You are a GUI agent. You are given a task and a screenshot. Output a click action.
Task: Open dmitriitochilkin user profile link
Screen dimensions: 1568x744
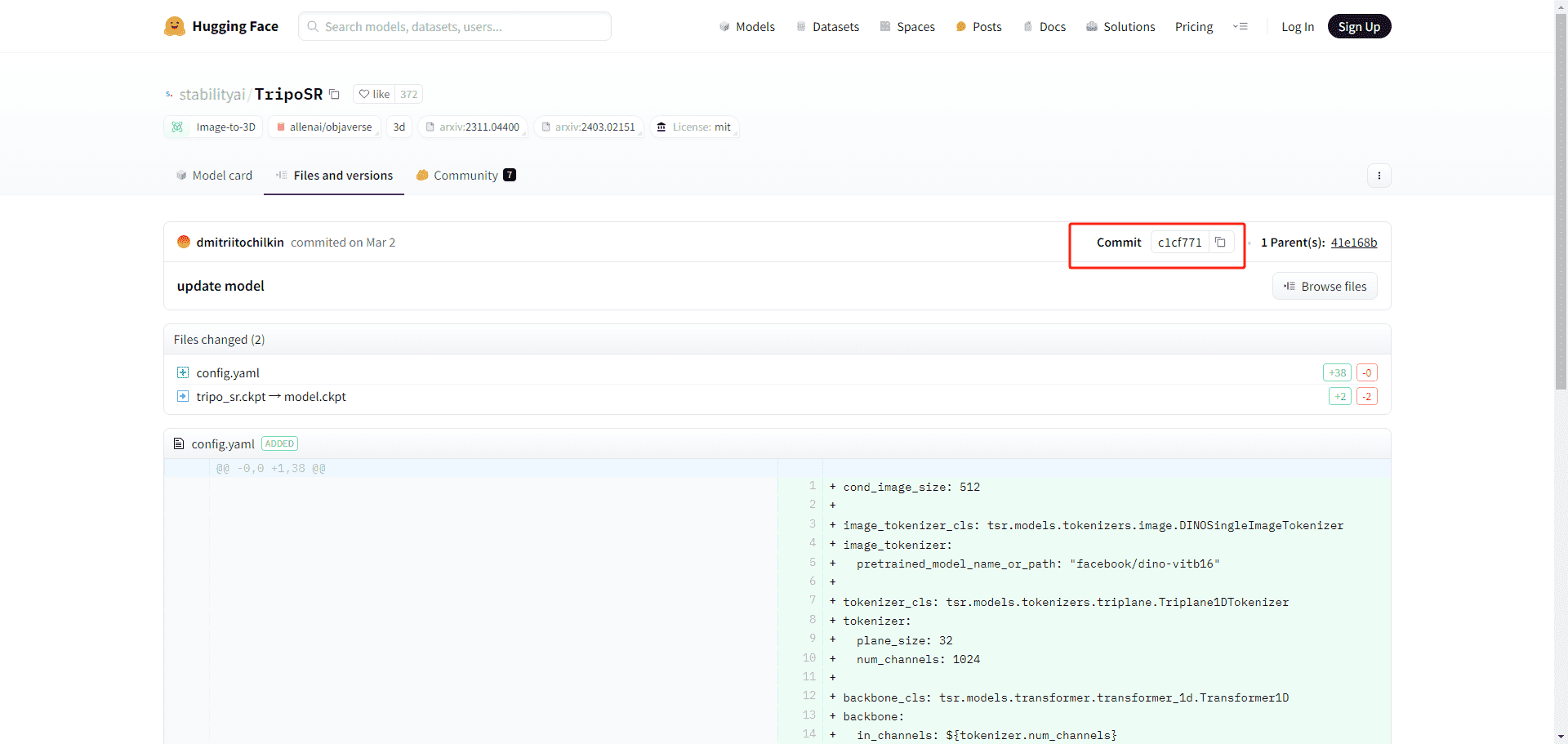coord(240,243)
